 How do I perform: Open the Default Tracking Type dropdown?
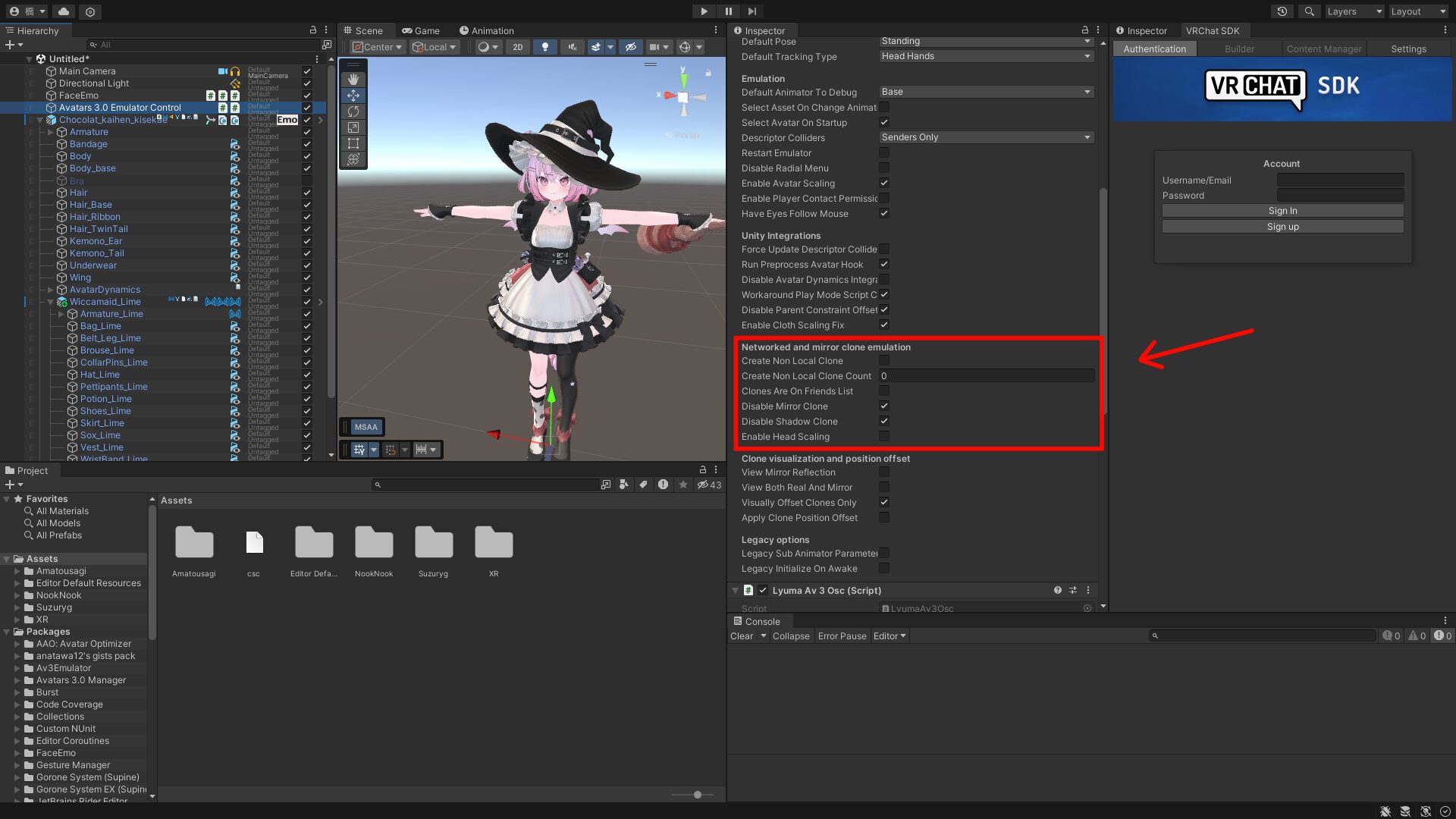click(986, 56)
